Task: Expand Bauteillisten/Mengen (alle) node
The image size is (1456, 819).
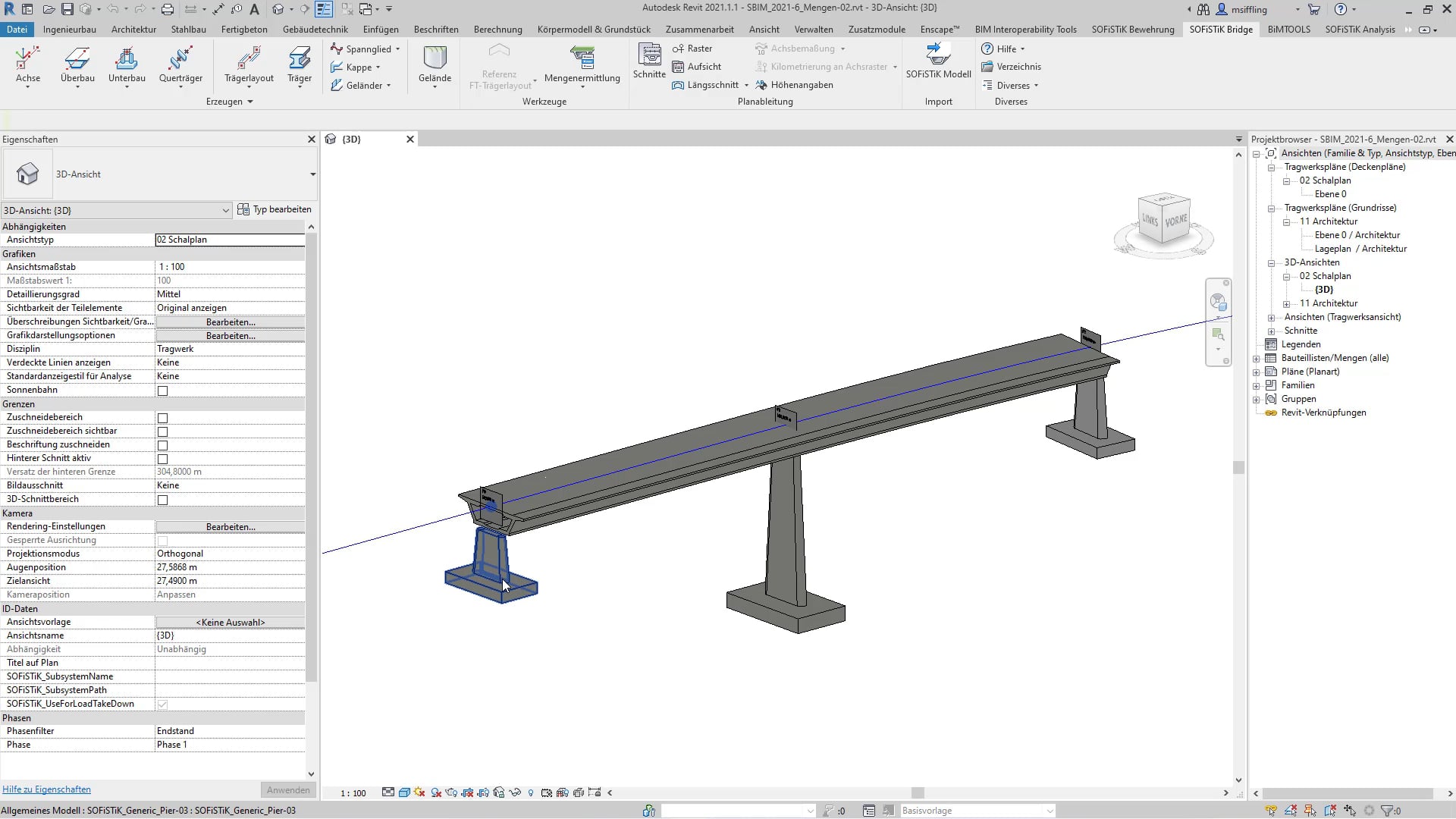Action: tap(1257, 358)
